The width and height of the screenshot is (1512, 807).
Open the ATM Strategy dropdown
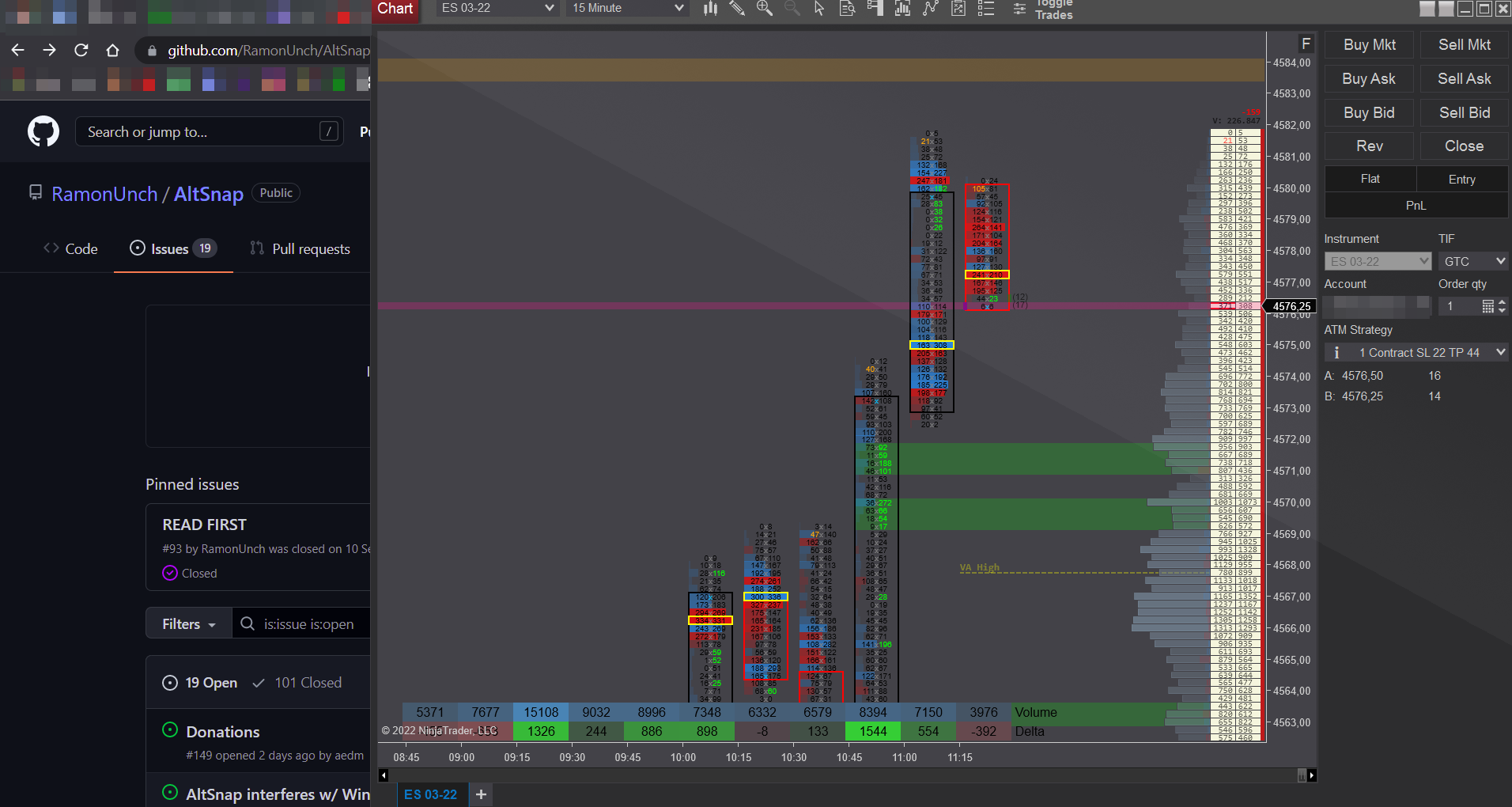pyautogui.click(x=1416, y=353)
